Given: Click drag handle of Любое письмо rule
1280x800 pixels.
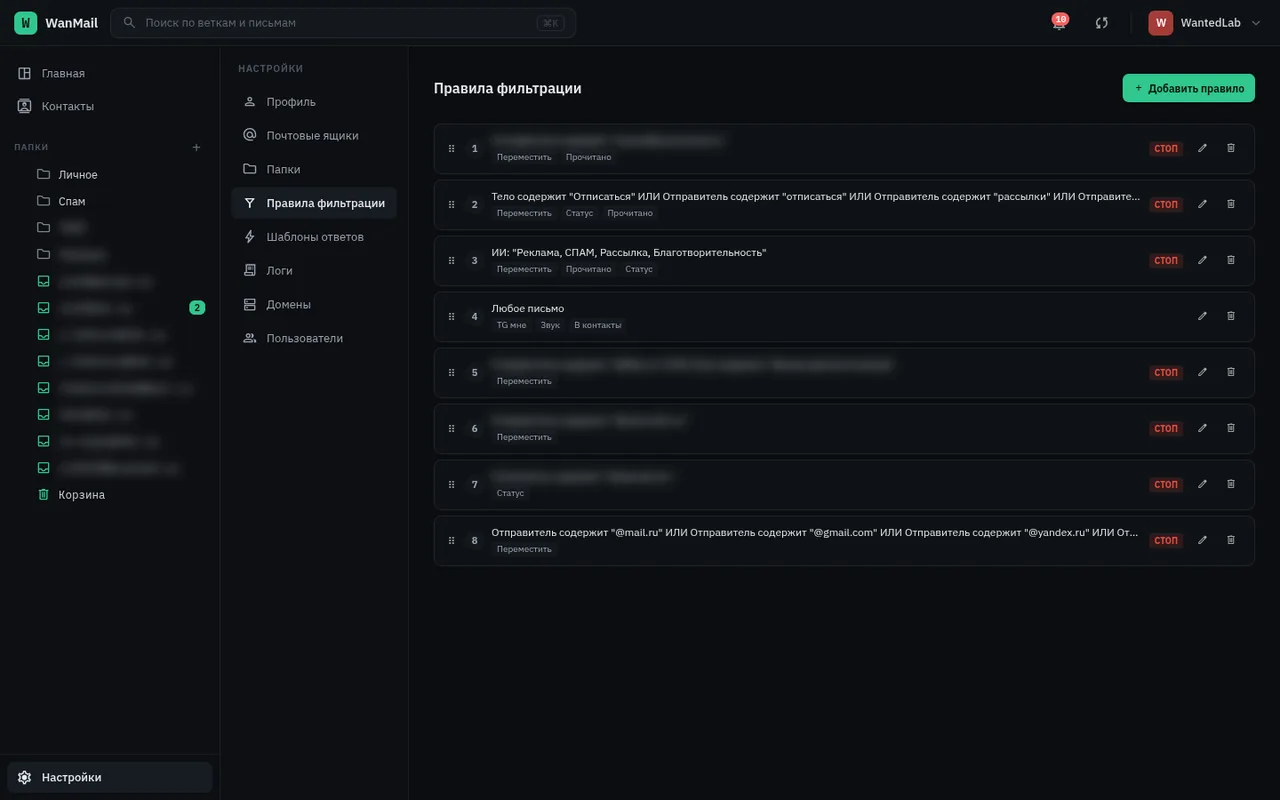Looking at the screenshot, I should (451, 316).
